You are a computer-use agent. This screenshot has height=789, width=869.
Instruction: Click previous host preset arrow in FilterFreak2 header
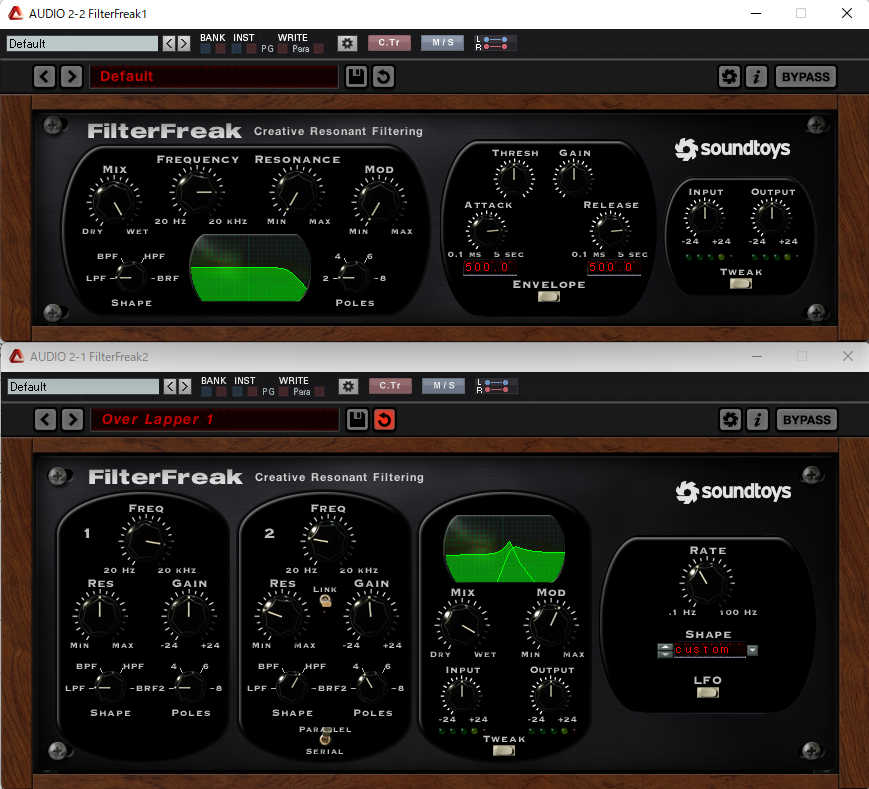point(170,386)
